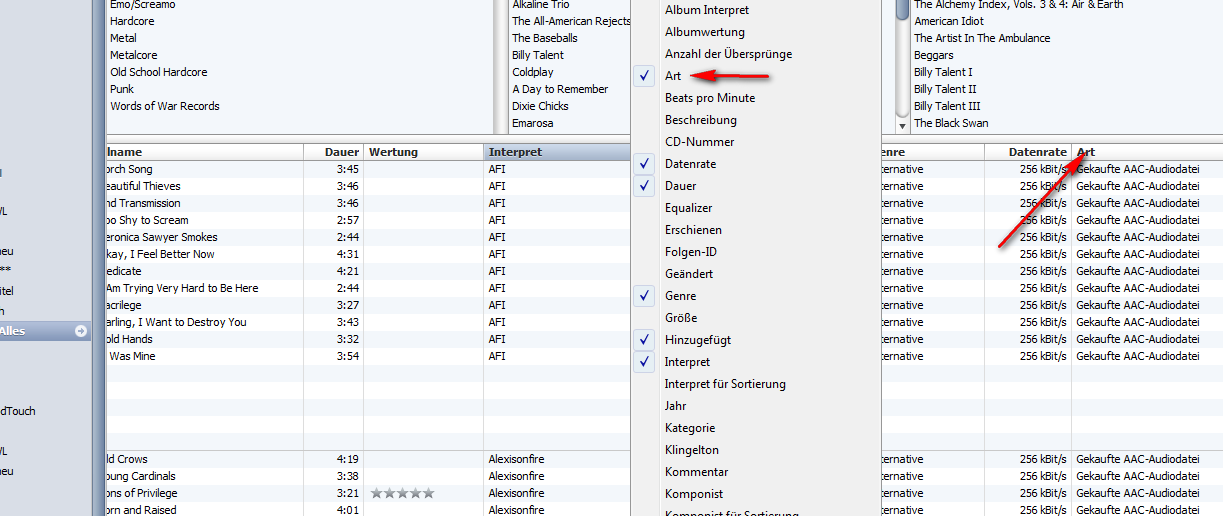Choose Anzahl der Übersprünge from the menu
1223x516 pixels.
pos(728,54)
